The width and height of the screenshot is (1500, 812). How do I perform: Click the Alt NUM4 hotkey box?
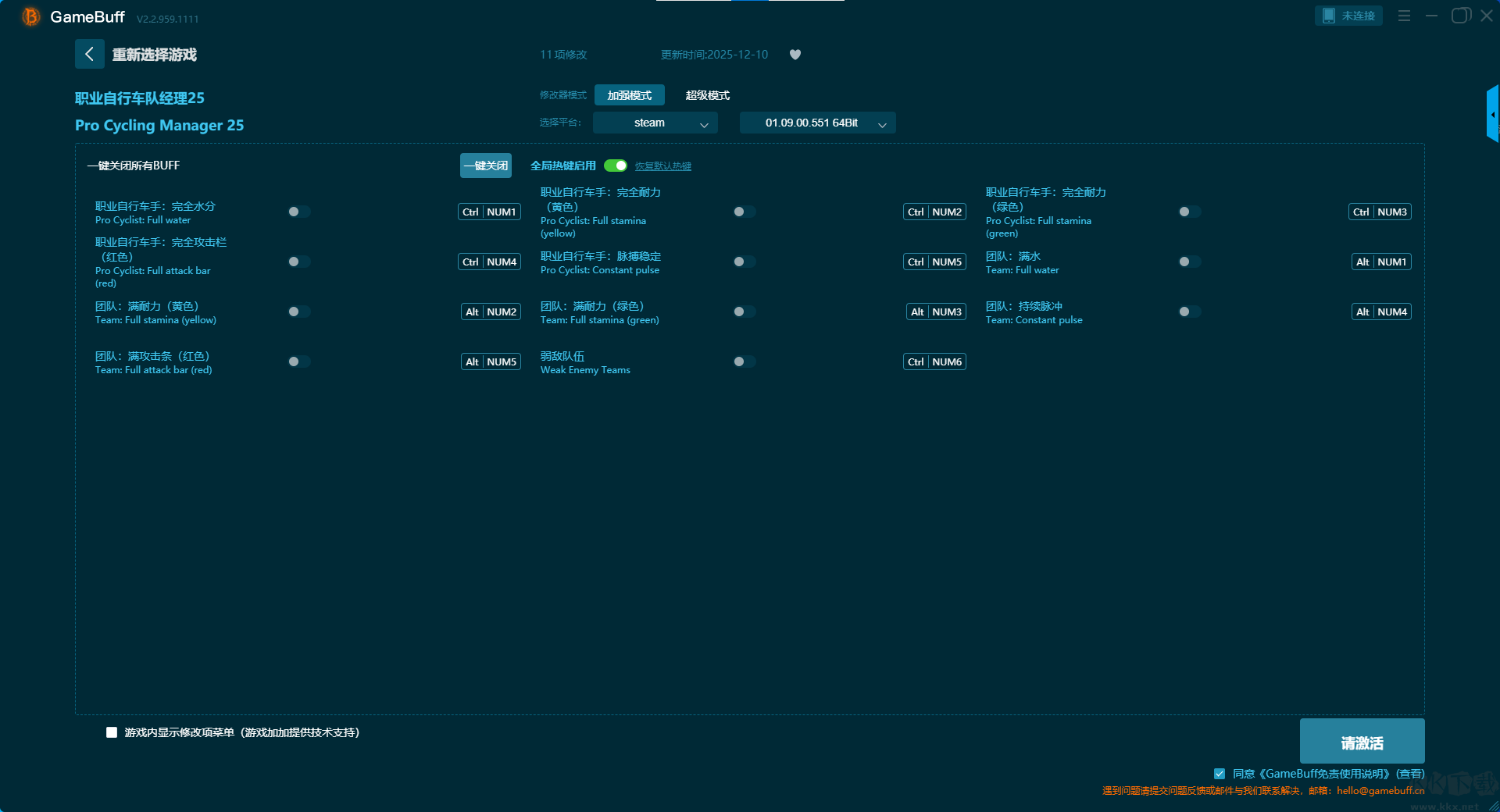coord(1380,312)
